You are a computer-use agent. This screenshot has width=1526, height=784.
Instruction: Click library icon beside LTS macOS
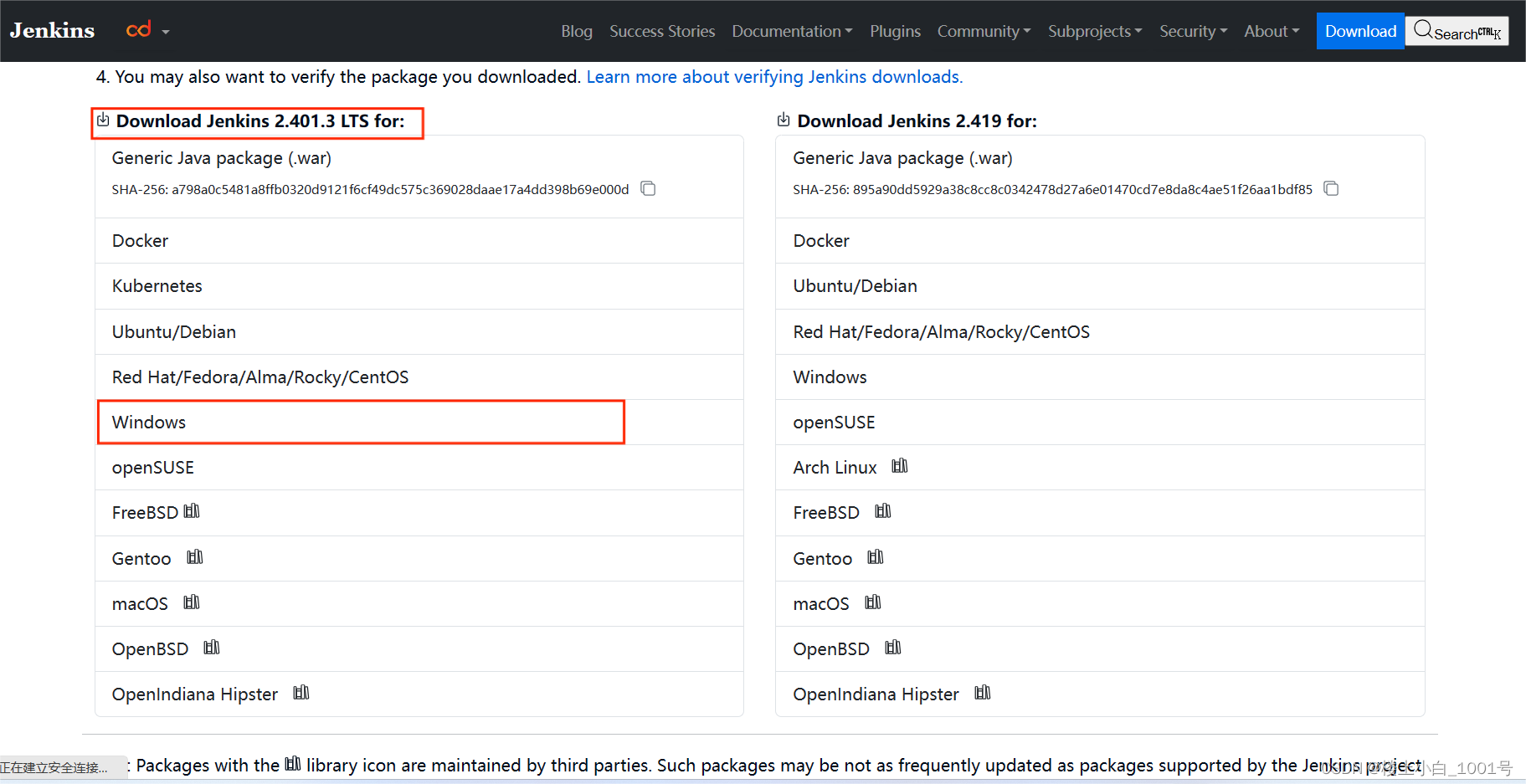[192, 602]
